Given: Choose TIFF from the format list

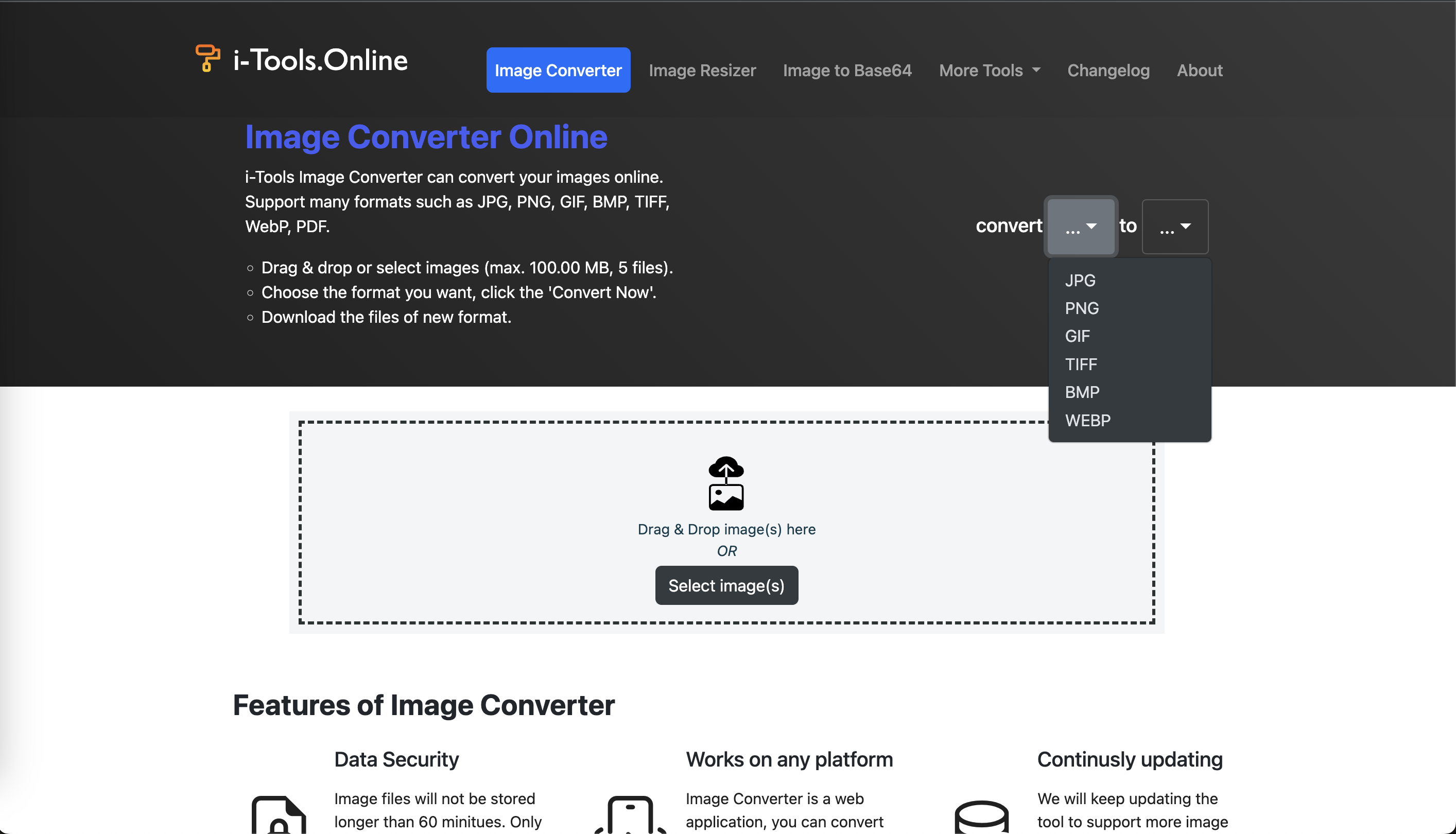Looking at the screenshot, I should pyautogui.click(x=1130, y=364).
